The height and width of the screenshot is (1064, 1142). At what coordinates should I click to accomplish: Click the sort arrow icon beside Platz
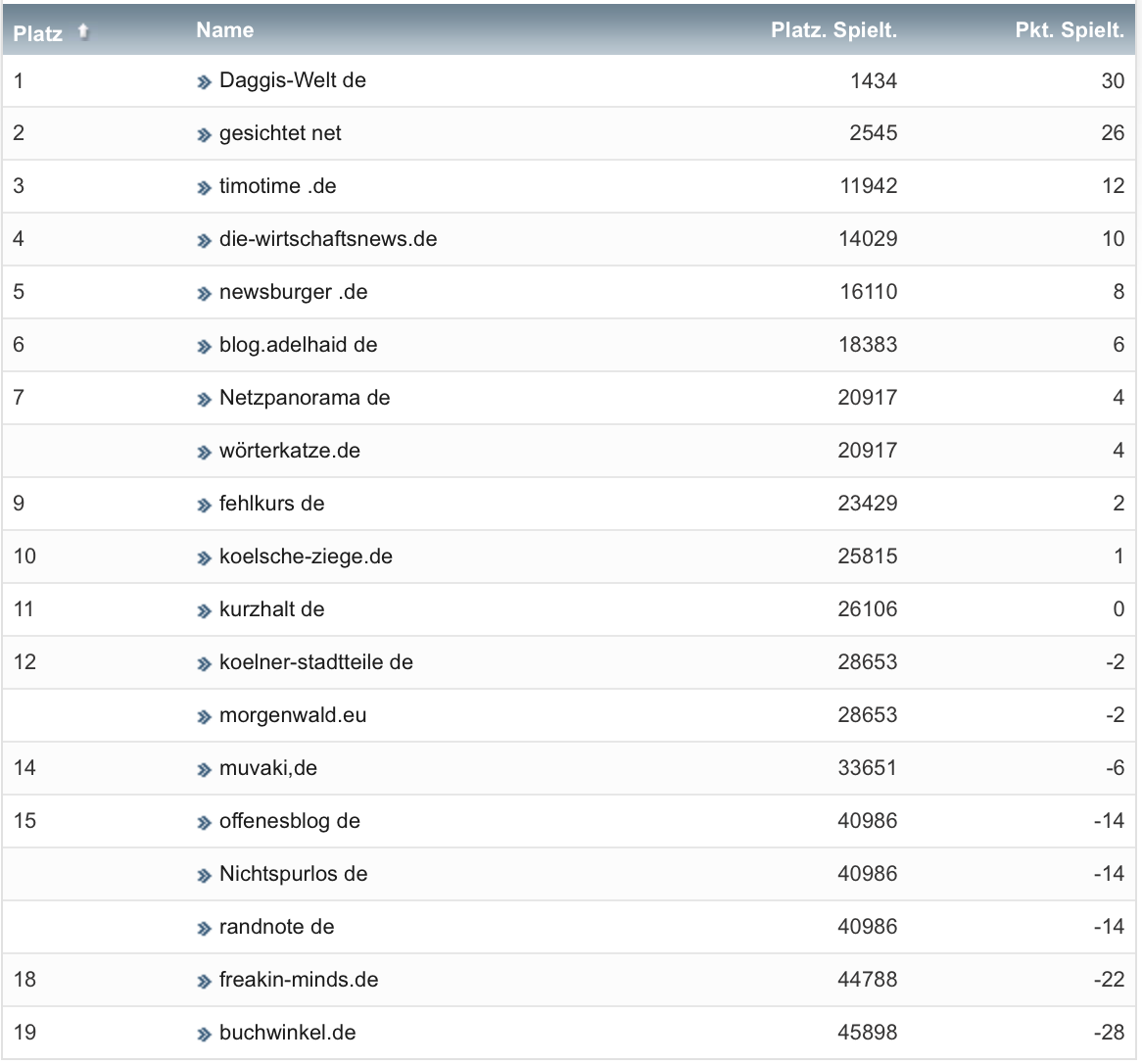pos(83,31)
